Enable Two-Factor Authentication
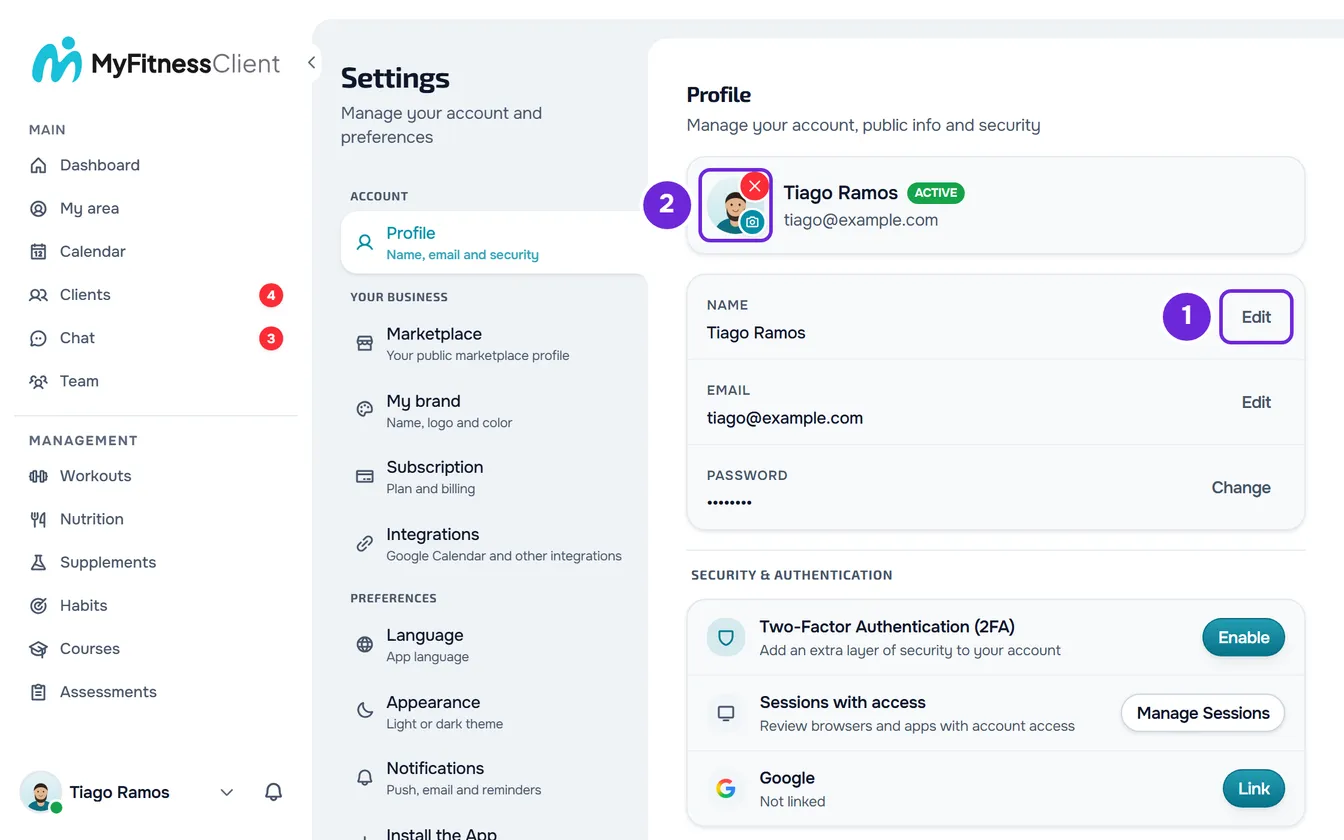This screenshot has height=840, width=1344. point(1243,637)
